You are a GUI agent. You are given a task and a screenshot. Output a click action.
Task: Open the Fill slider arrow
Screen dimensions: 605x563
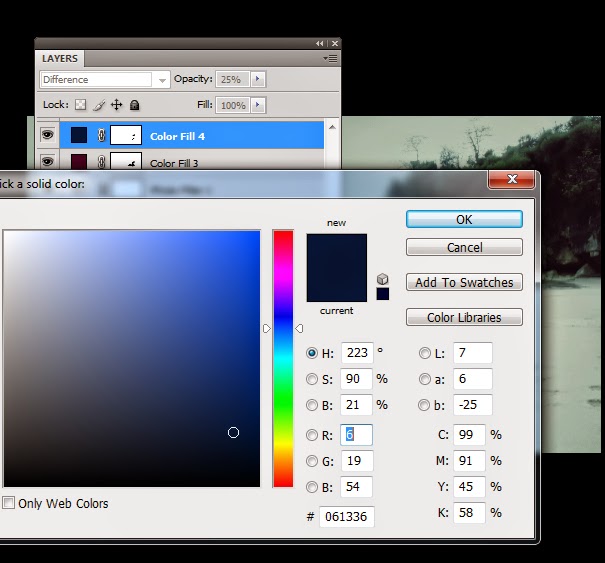click(x=258, y=105)
